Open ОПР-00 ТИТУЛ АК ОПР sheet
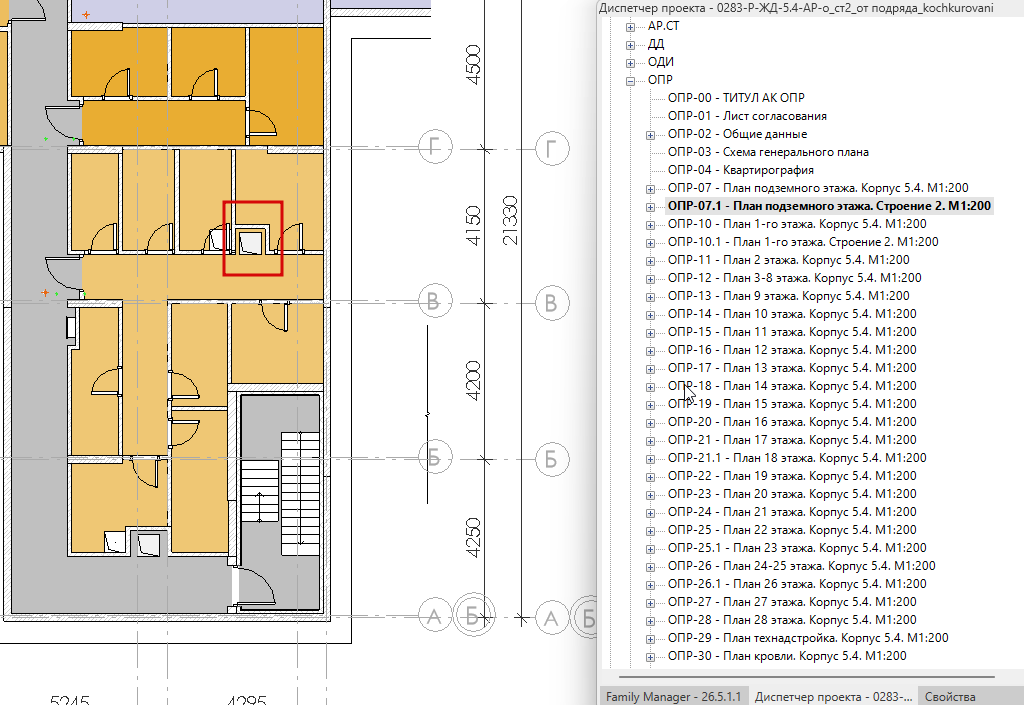This screenshot has width=1024, height=705. (x=736, y=98)
